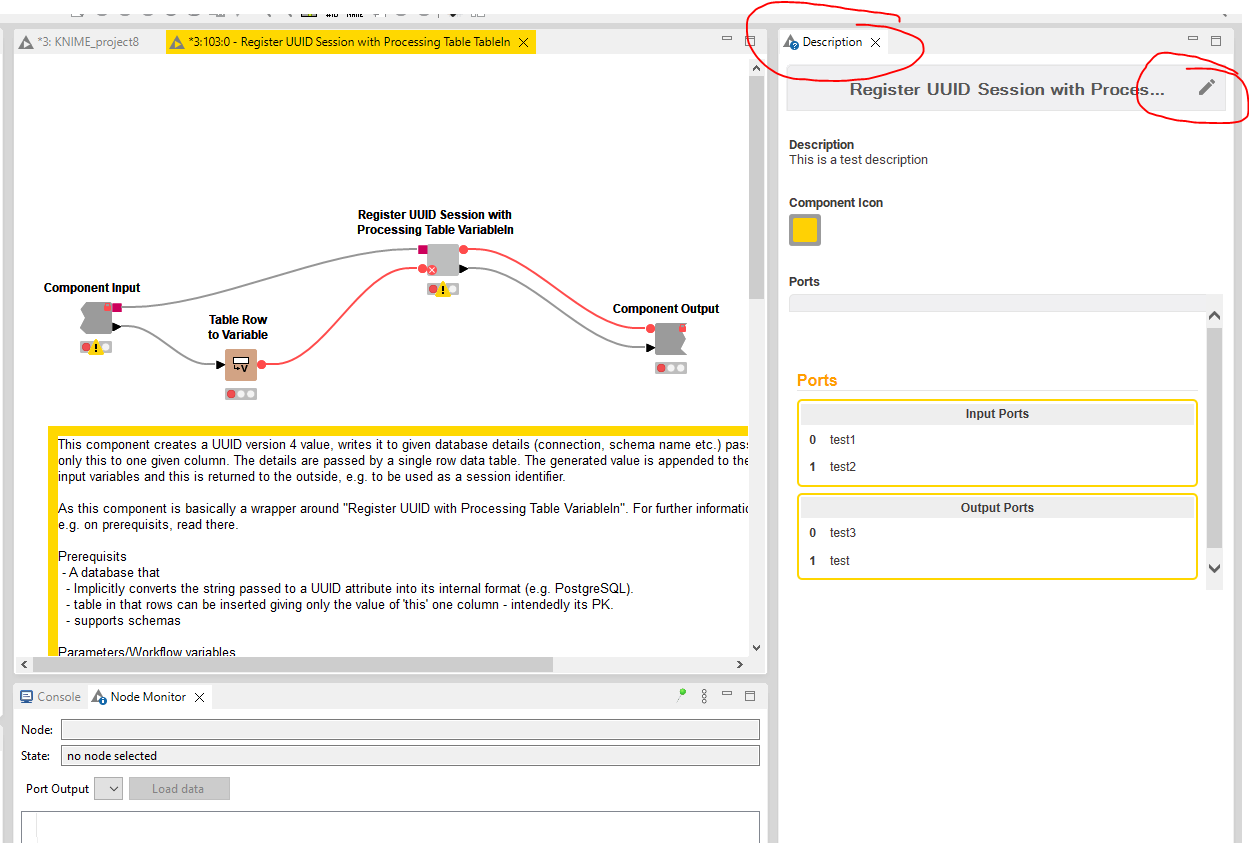Maximize the Description panel
This screenshot has width=1249, height=843.
click(x=1216, y=41)
